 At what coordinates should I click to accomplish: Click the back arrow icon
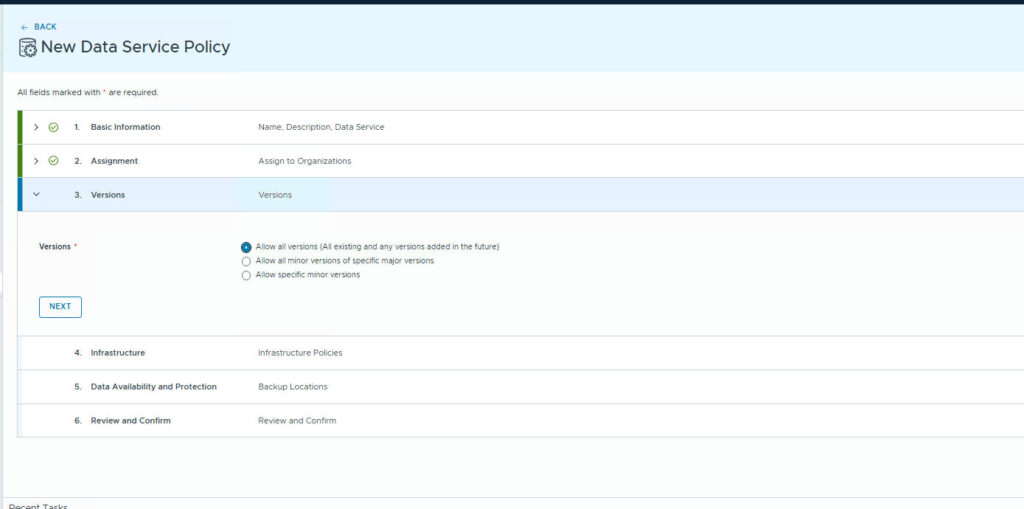[x=24, y=27]
